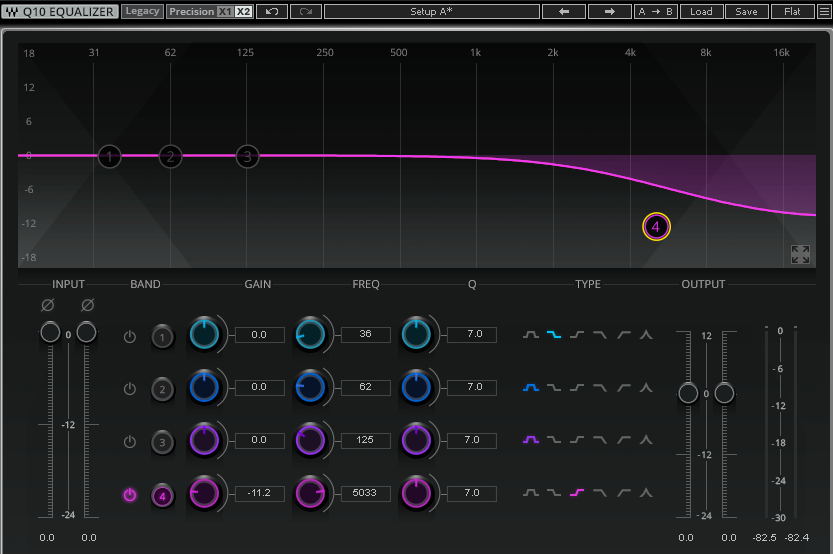Go to next preset with right arrow

click(x=609, y=11)
